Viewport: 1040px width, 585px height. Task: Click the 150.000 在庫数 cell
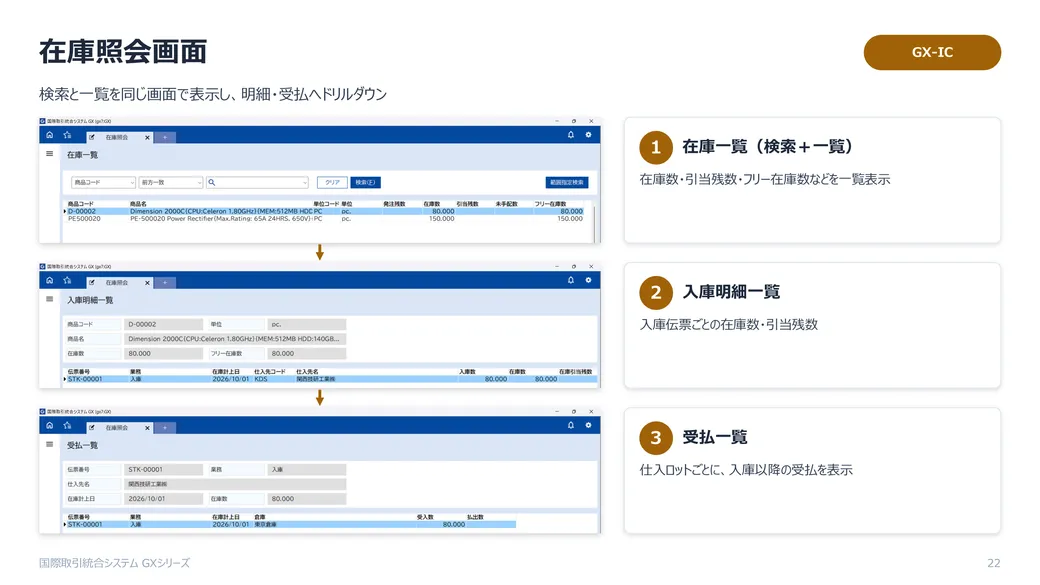(x=441, y=218)
